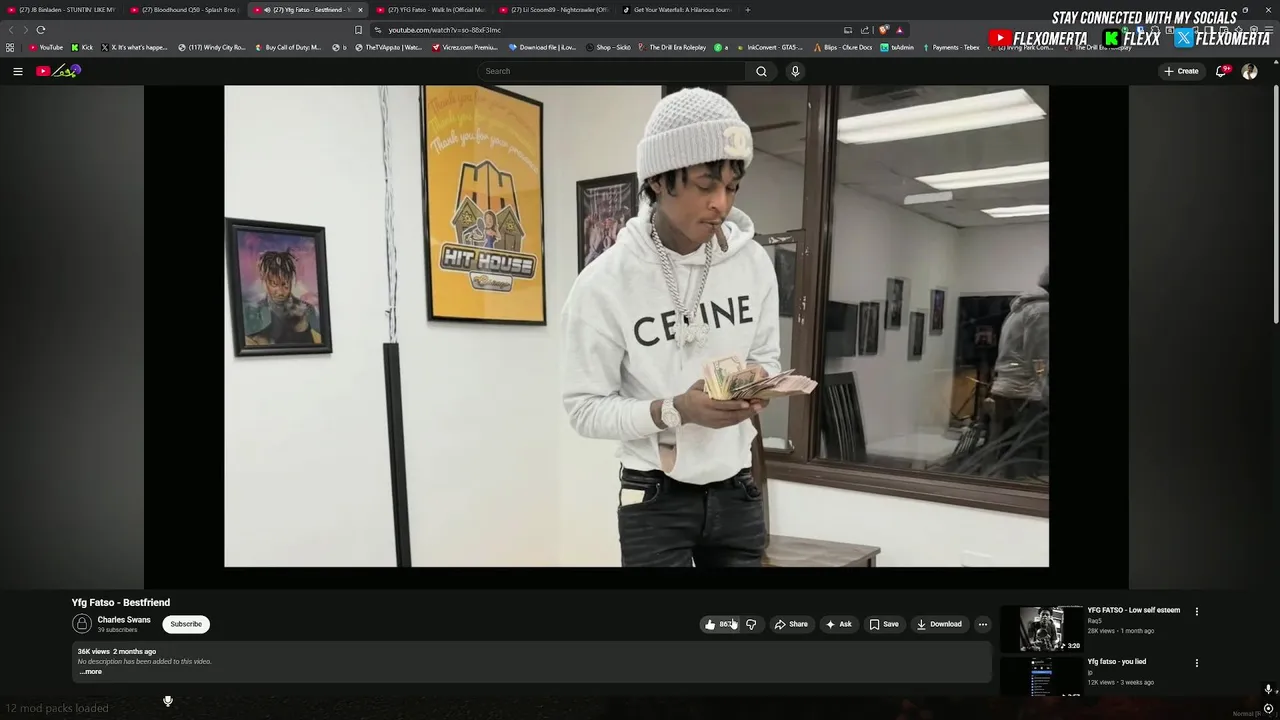This screenshot has height=720, width=1280.
Task: Open Vicrez.com Premium bookmark
Action: 465,47
